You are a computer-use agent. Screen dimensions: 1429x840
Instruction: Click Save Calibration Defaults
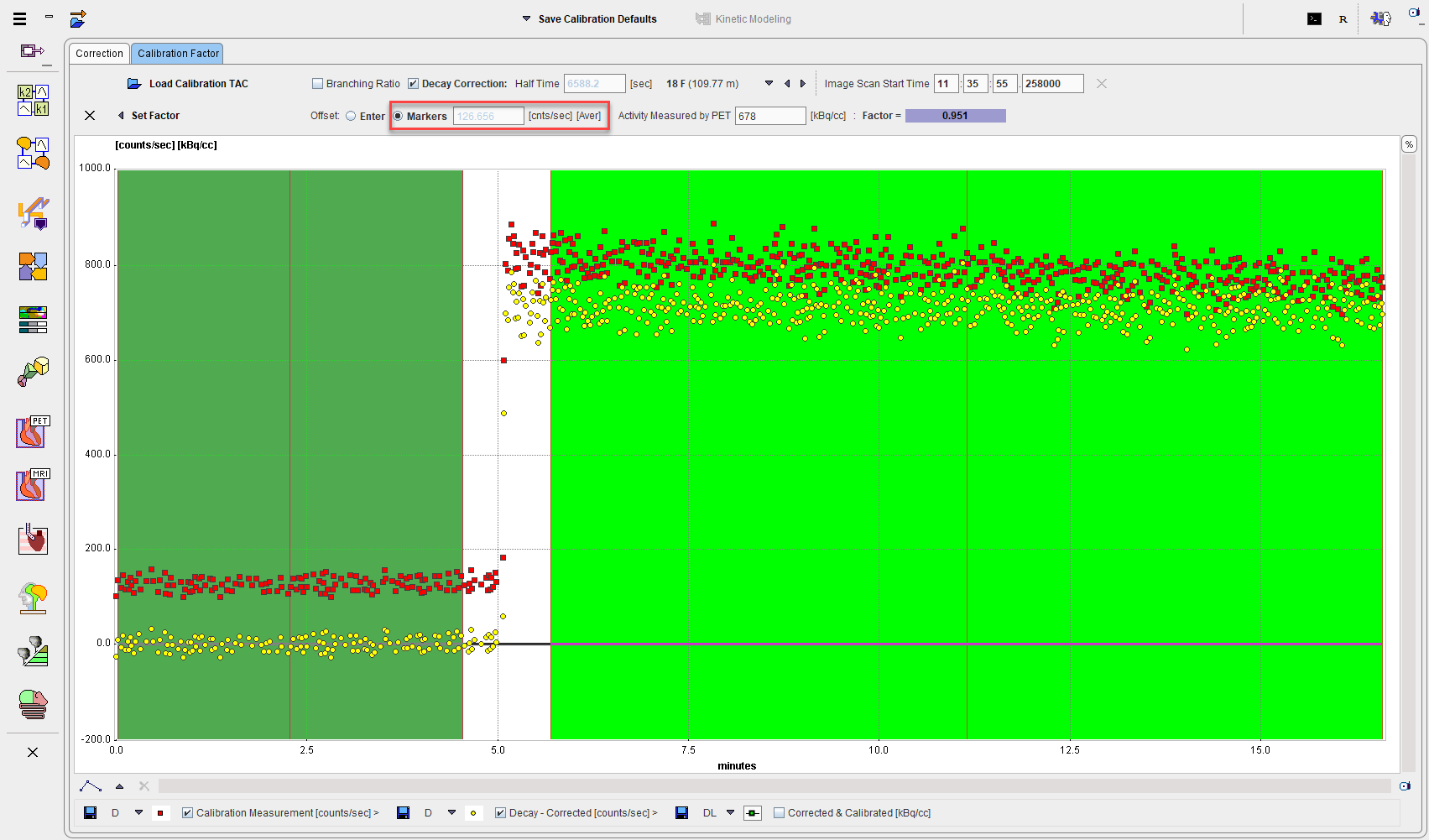(x=597, y=18)
